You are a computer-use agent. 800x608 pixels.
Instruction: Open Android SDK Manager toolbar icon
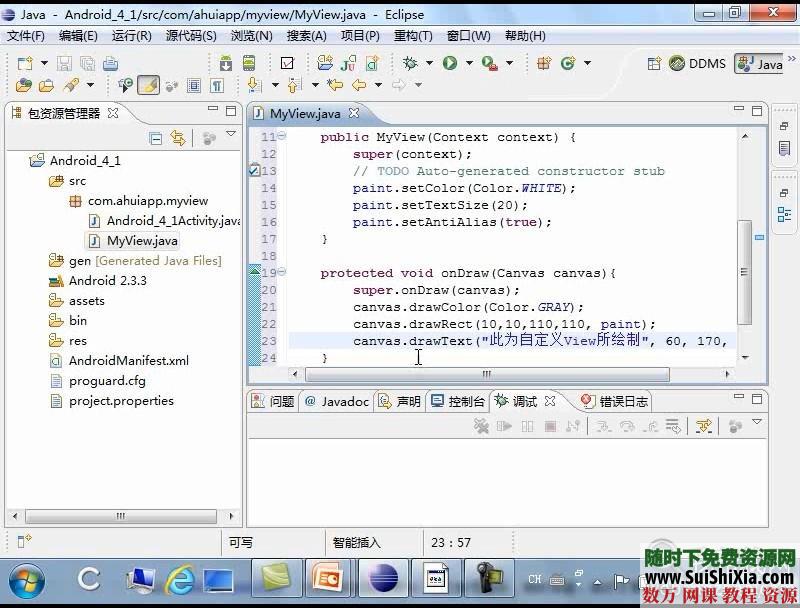click(226, 62)
